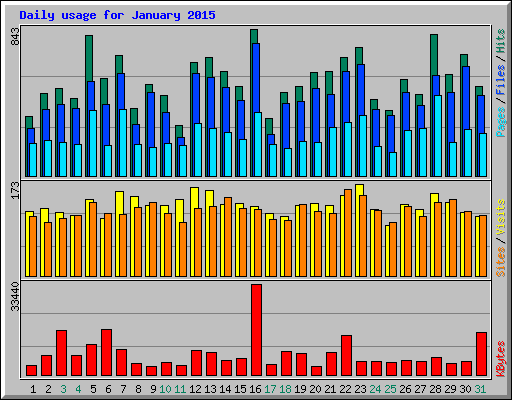The height and width of the screenshot is (400, 512).
Task: Click the blue Files bar for day 30
Action: (466, 98)
